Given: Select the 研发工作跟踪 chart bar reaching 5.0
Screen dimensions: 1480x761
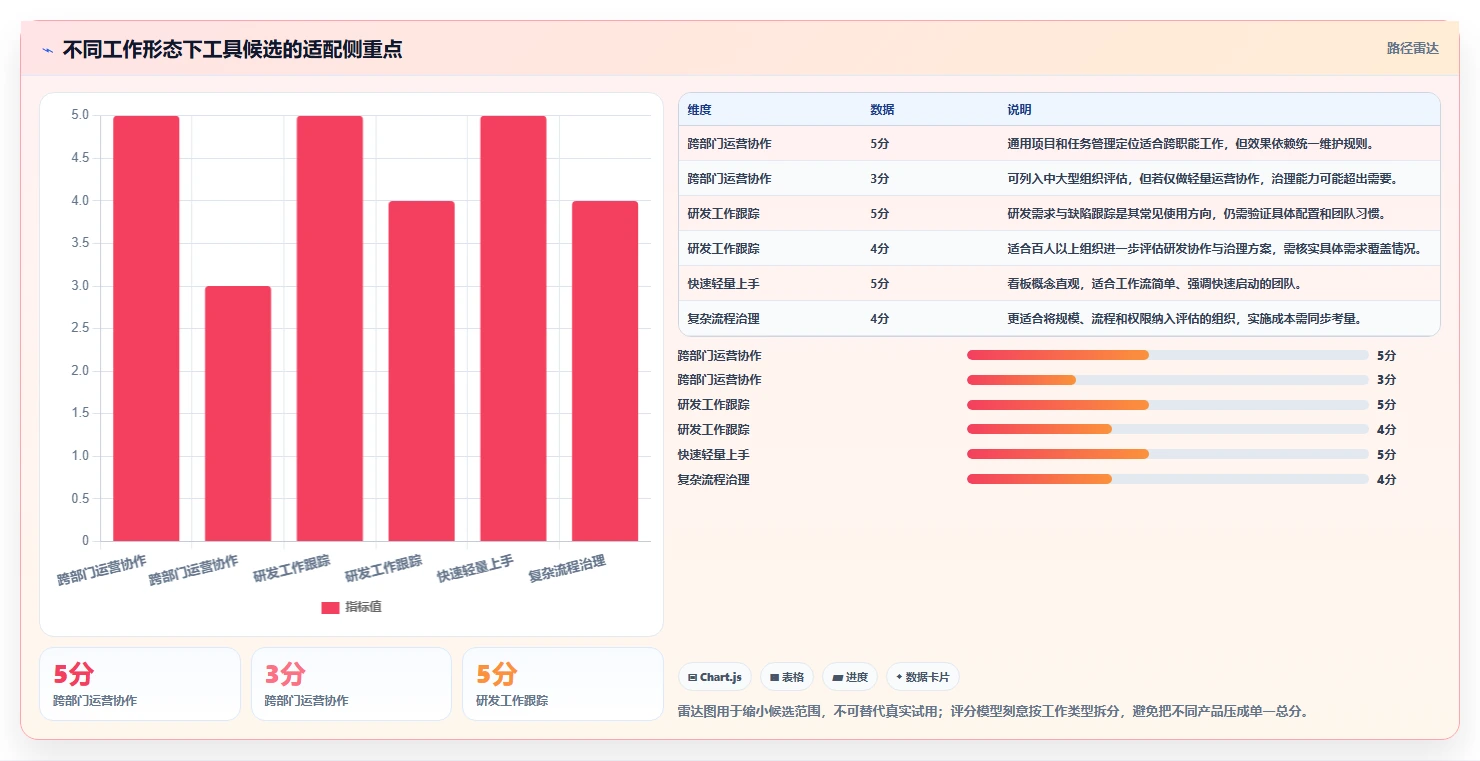Looking at the screenshot, I should [x=330, y=328].
